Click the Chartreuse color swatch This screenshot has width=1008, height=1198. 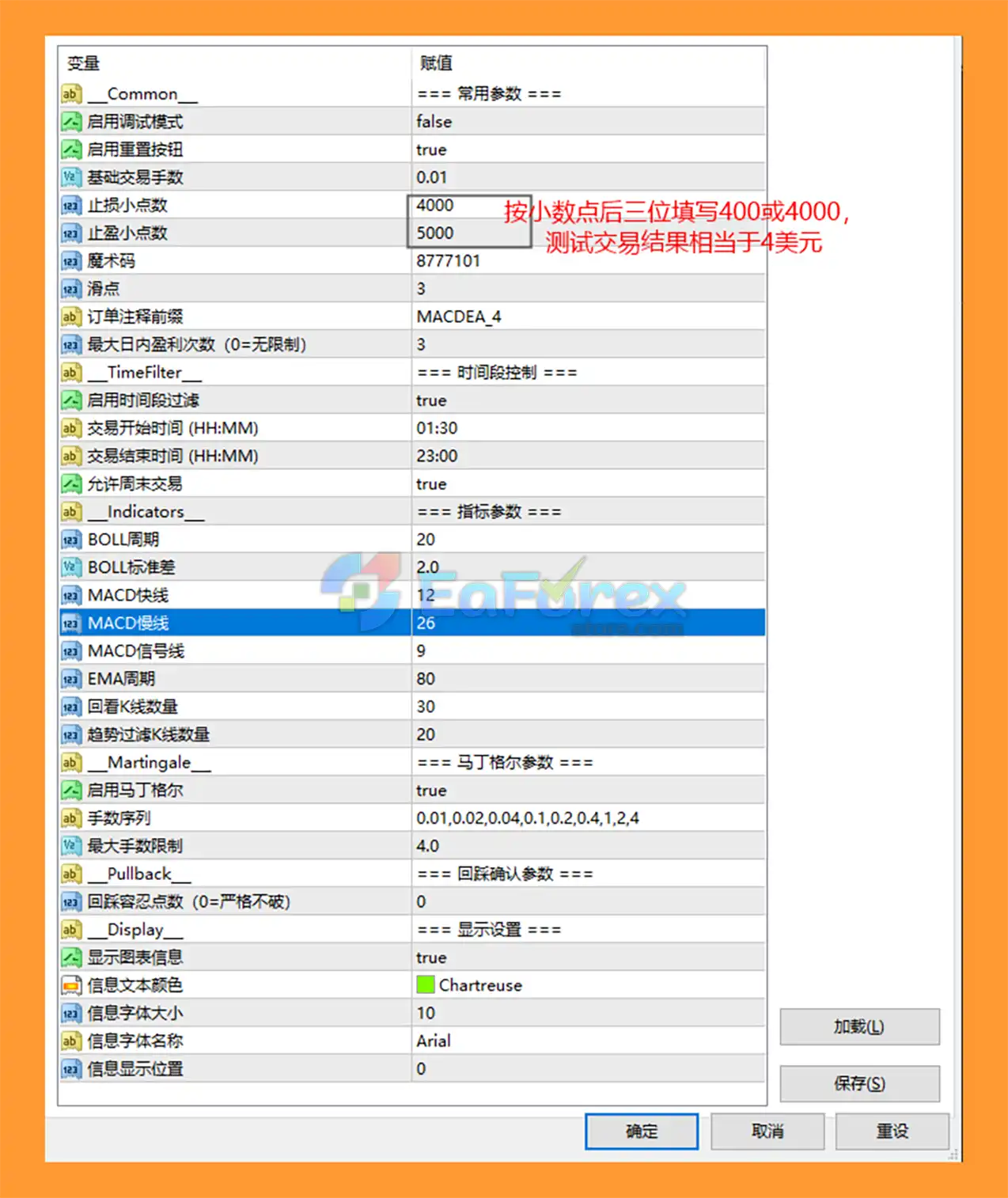point(426,985)
